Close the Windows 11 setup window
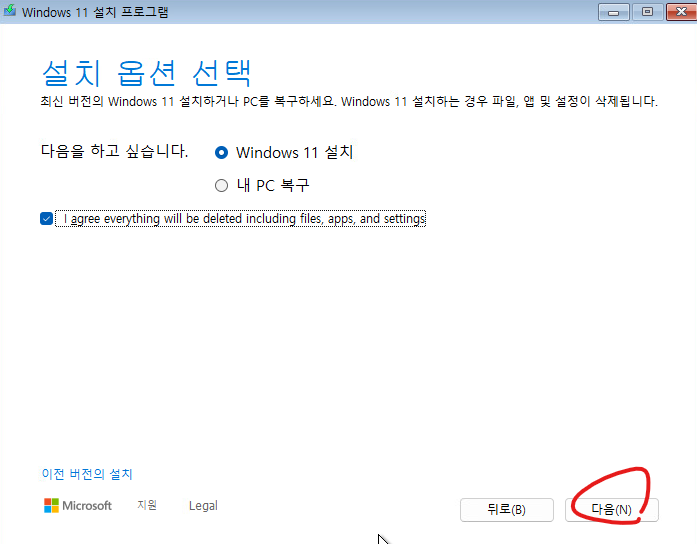The height and width of the screenshot is (544, 697). pyautogui.click(x=681, y=12)
